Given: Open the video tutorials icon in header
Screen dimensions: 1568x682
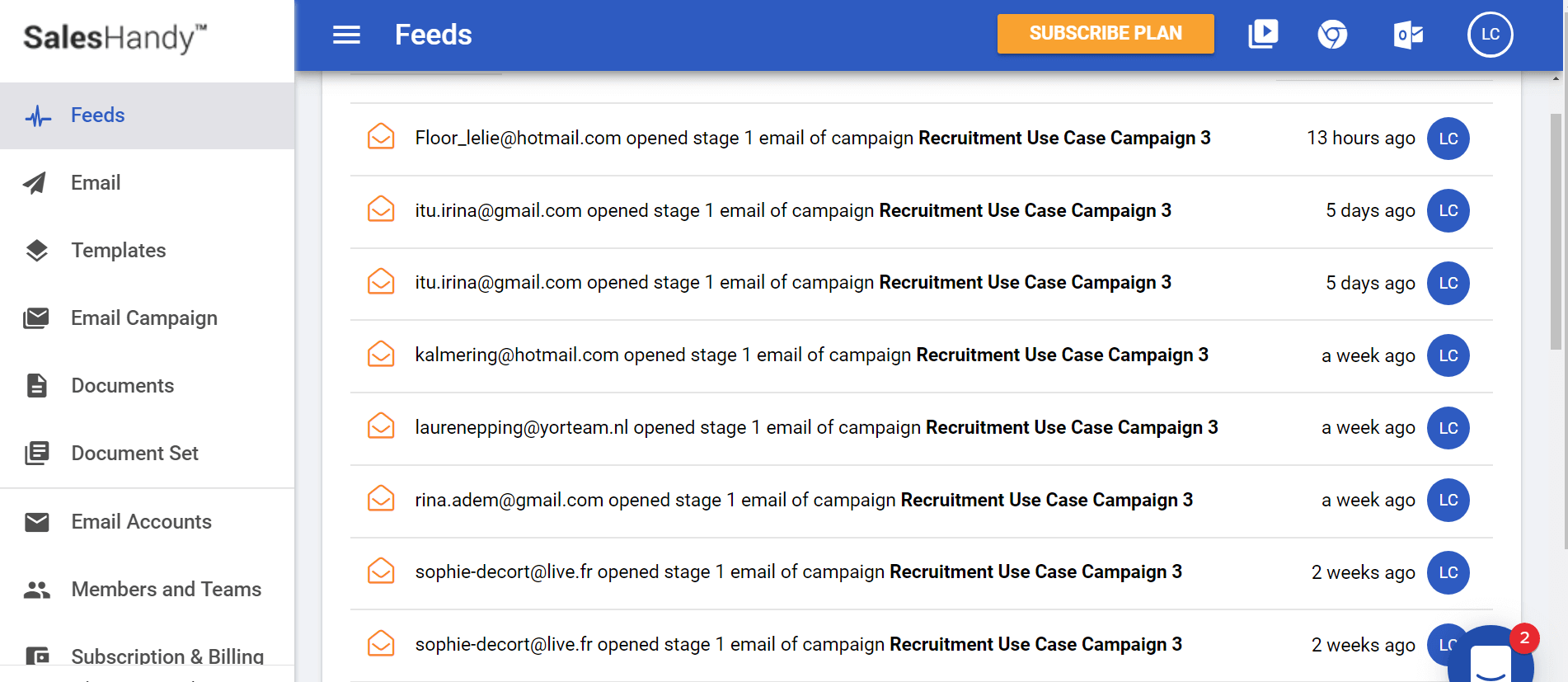Looking at the screenshot, I should (x=1263, y=35).
